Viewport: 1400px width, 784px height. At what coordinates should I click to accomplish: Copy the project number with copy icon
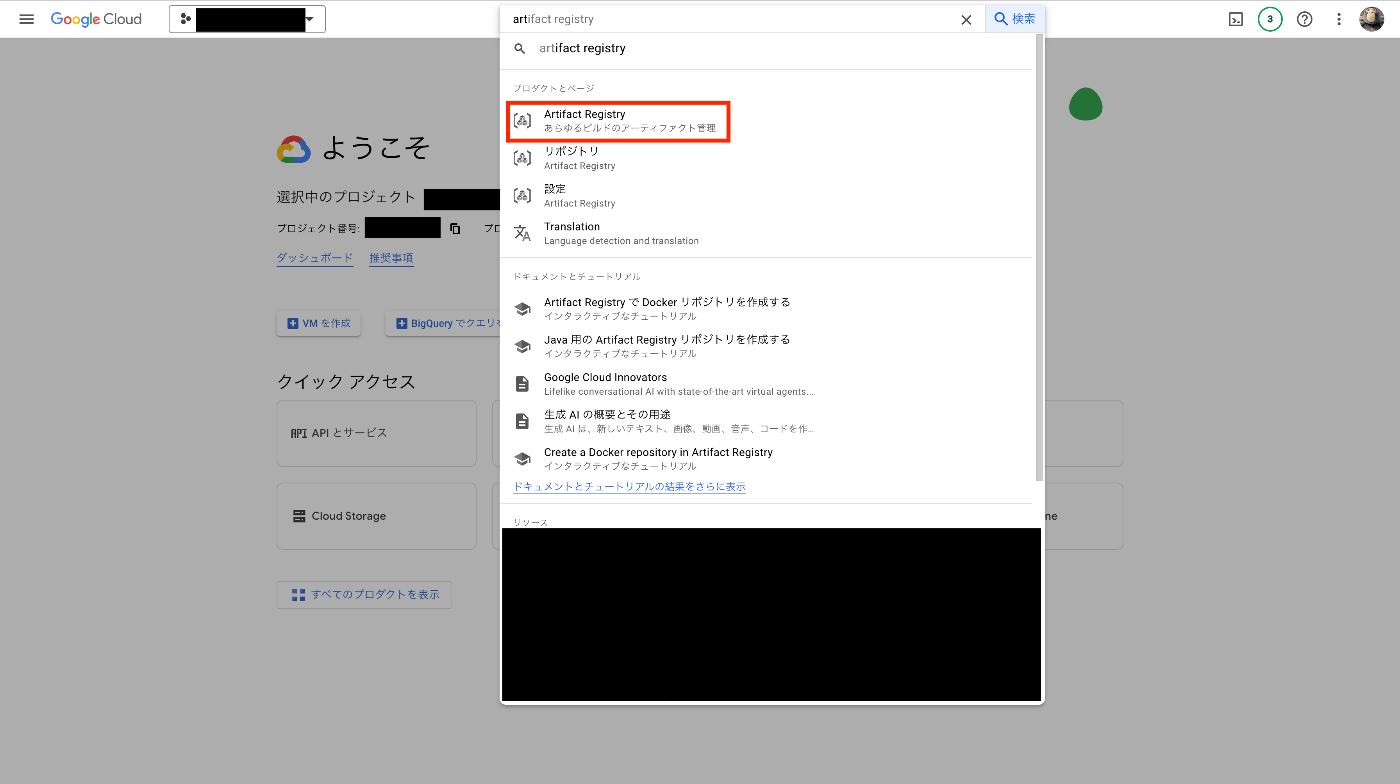tap(455, 228)
